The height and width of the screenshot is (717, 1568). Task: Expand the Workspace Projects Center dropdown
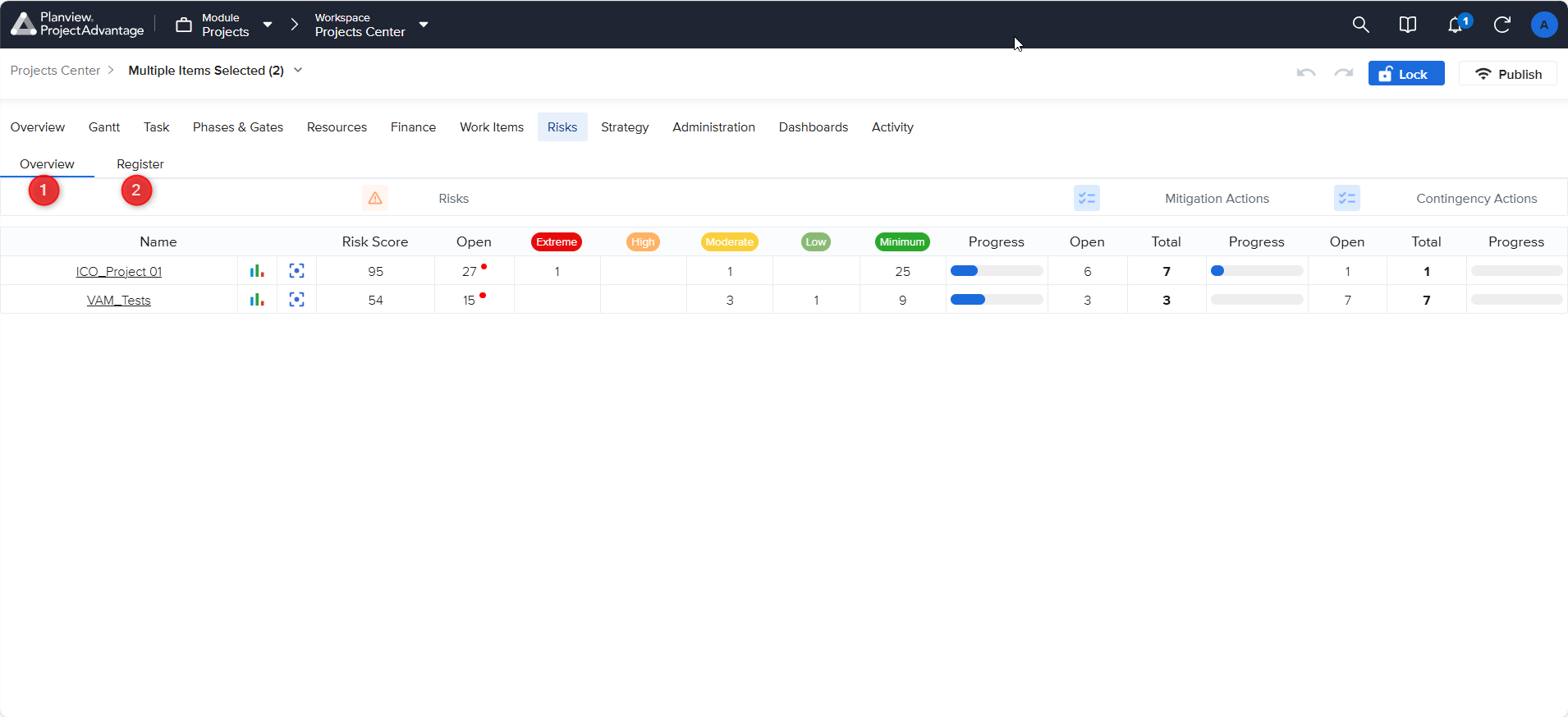(424, 25)
